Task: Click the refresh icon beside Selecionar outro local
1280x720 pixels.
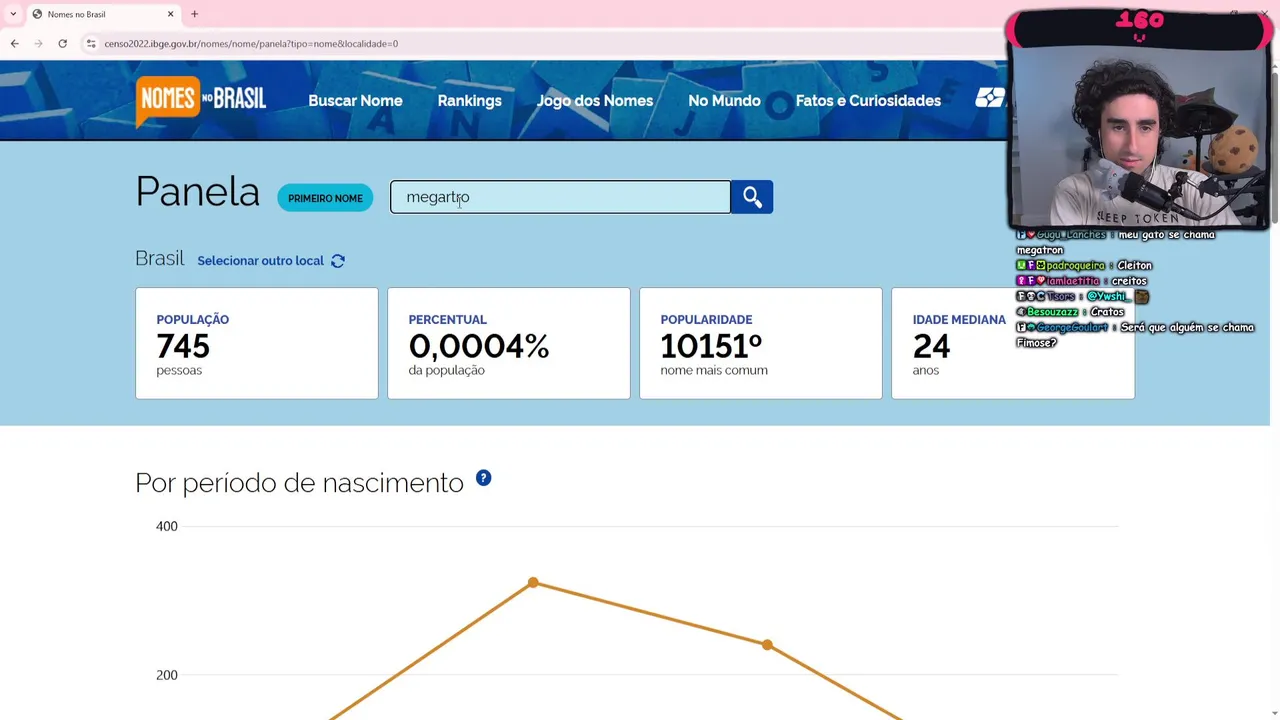Action: (x=338, y=261)
